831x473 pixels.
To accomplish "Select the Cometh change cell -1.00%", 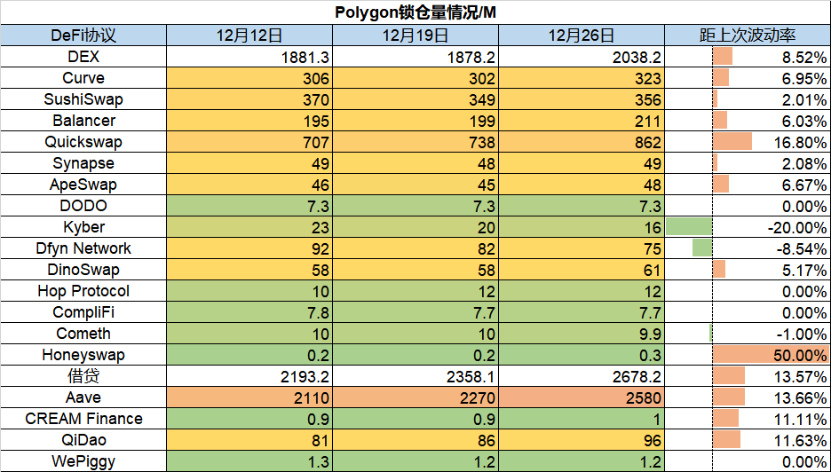I will [x=747, y=333].
